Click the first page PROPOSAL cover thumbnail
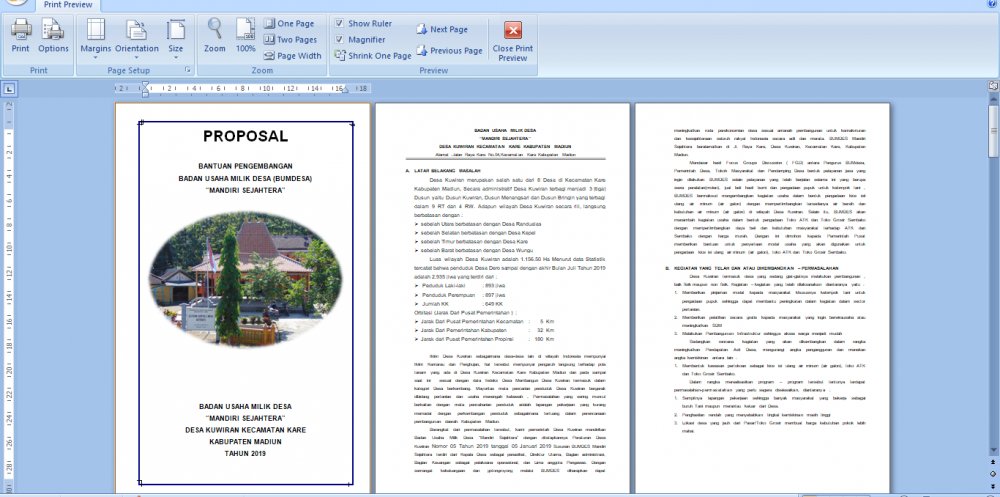 (242, 298)
